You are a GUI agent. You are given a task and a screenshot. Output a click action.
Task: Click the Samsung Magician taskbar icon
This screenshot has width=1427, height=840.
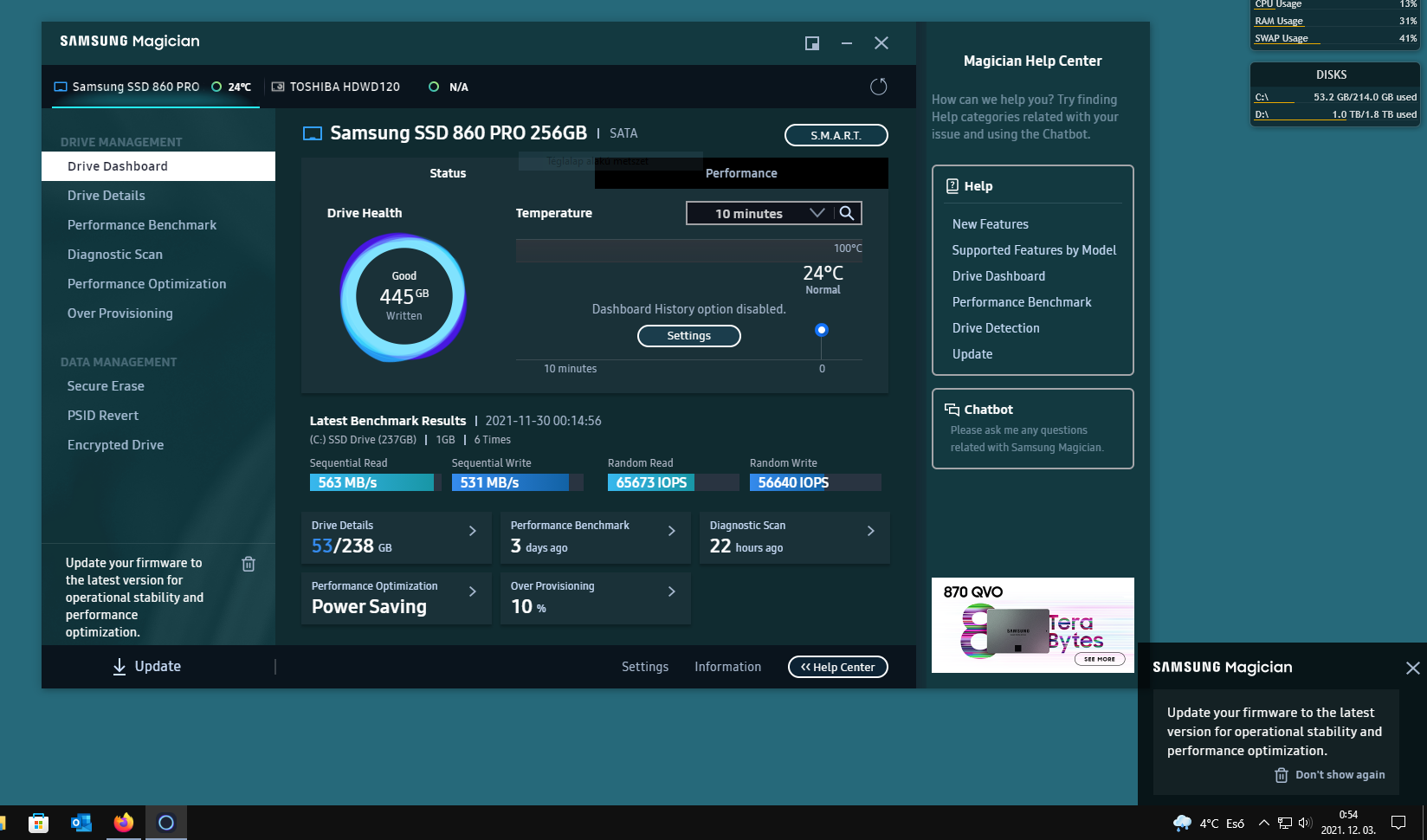166,823
